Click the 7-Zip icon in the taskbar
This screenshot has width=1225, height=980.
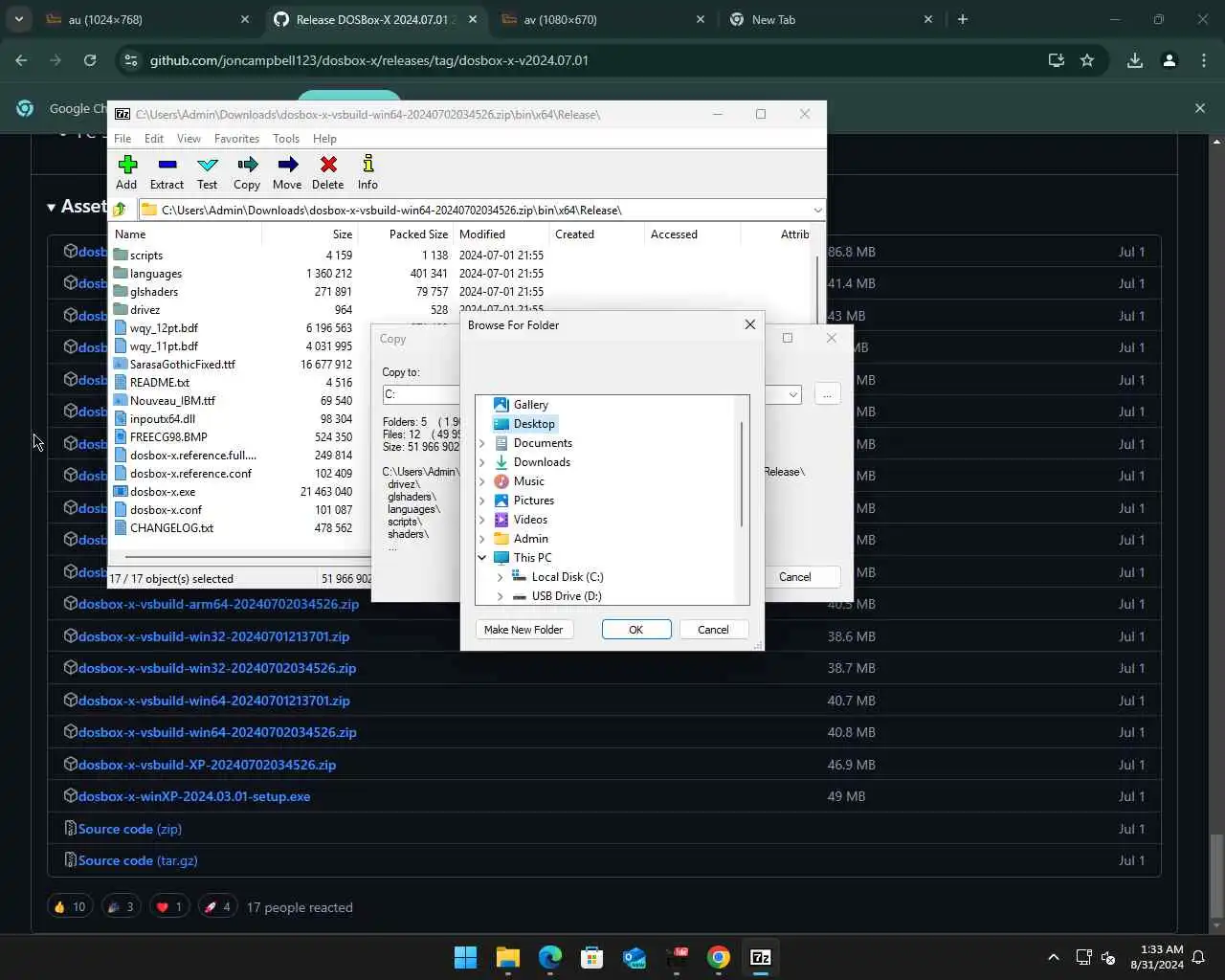coord(760,957)
